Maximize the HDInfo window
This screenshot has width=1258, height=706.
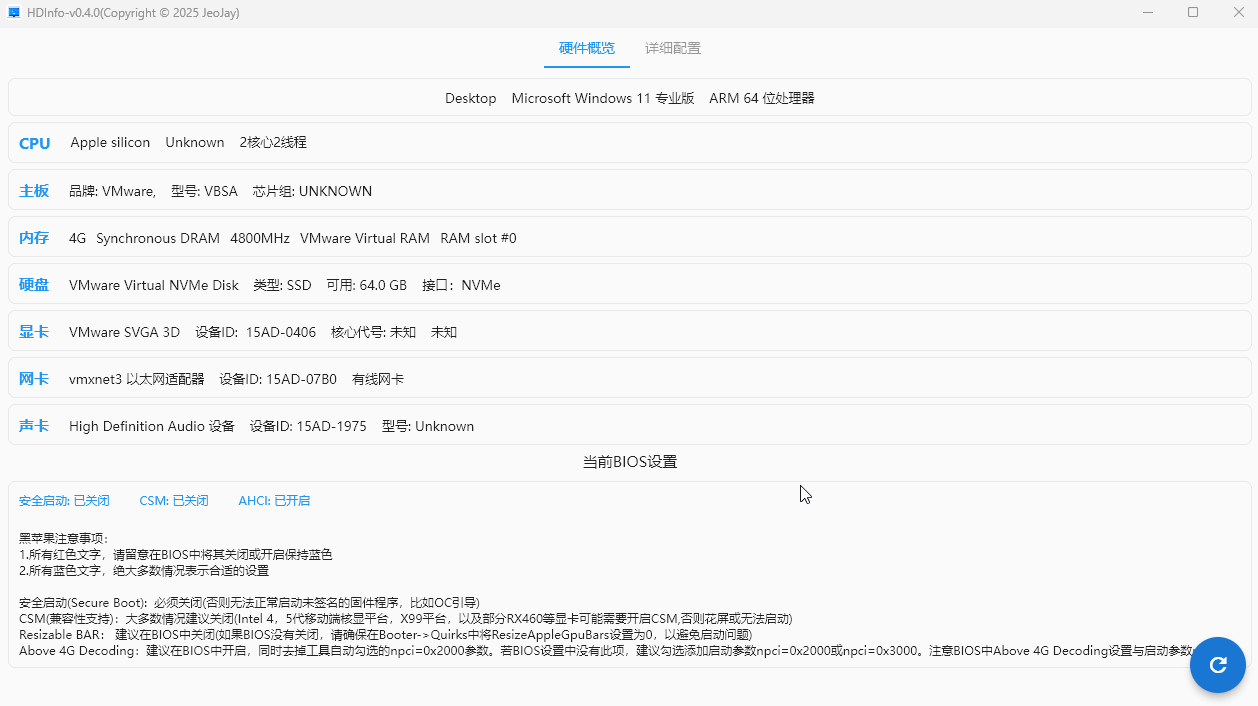[1193, 13]
